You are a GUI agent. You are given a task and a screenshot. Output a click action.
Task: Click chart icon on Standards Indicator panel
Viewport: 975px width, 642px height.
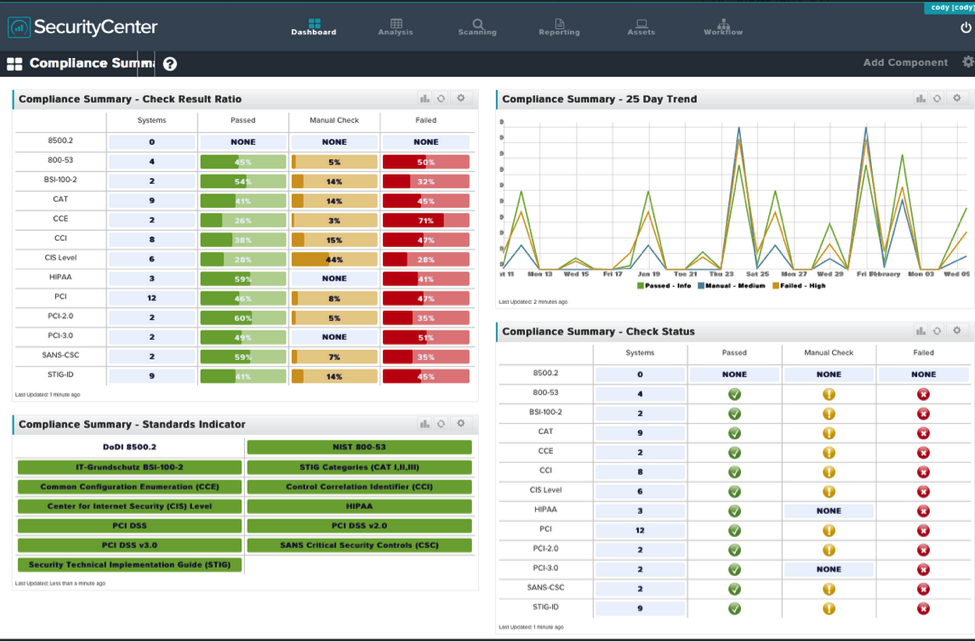425,424
